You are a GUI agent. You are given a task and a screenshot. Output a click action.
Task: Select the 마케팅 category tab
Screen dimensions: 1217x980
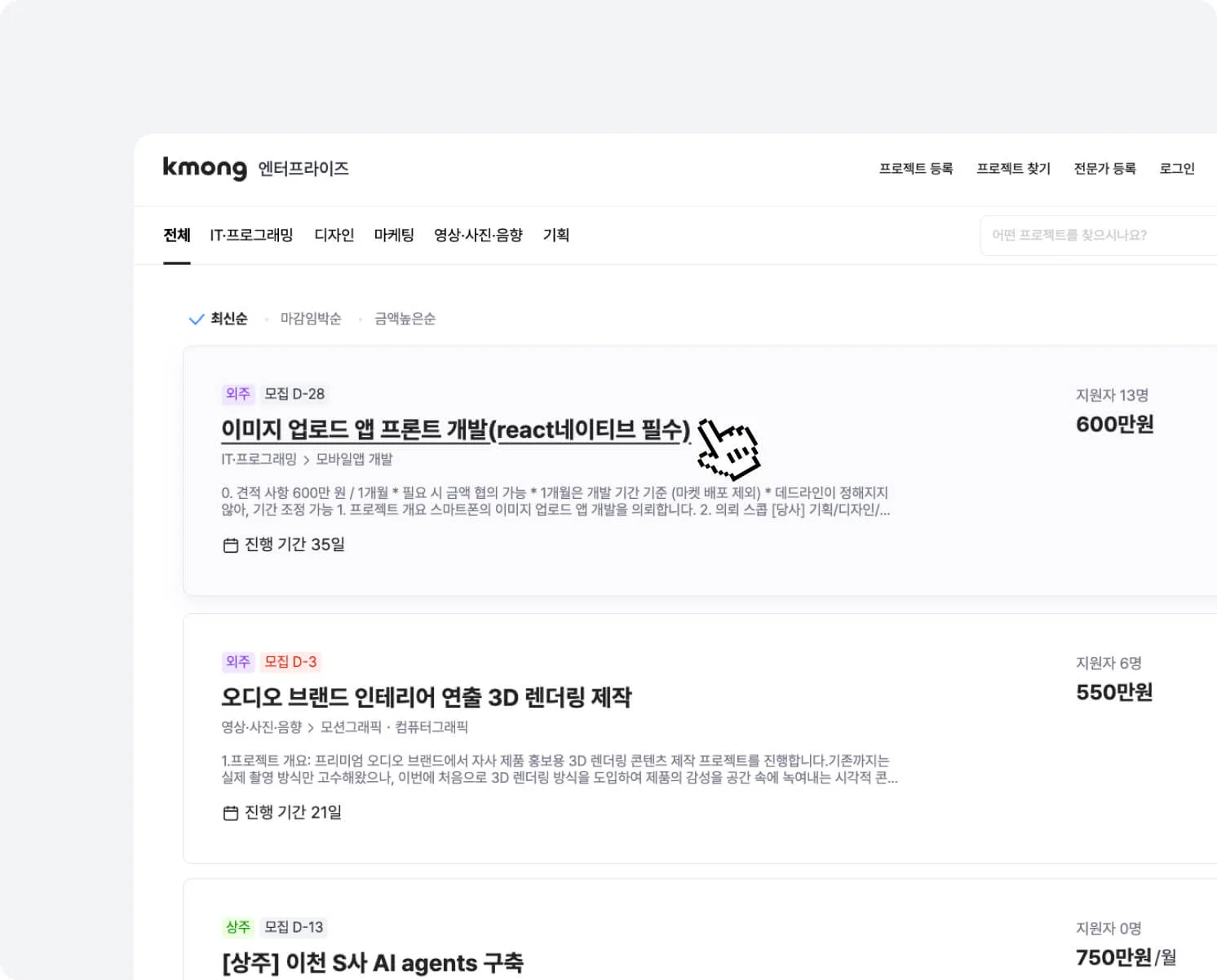394,236
